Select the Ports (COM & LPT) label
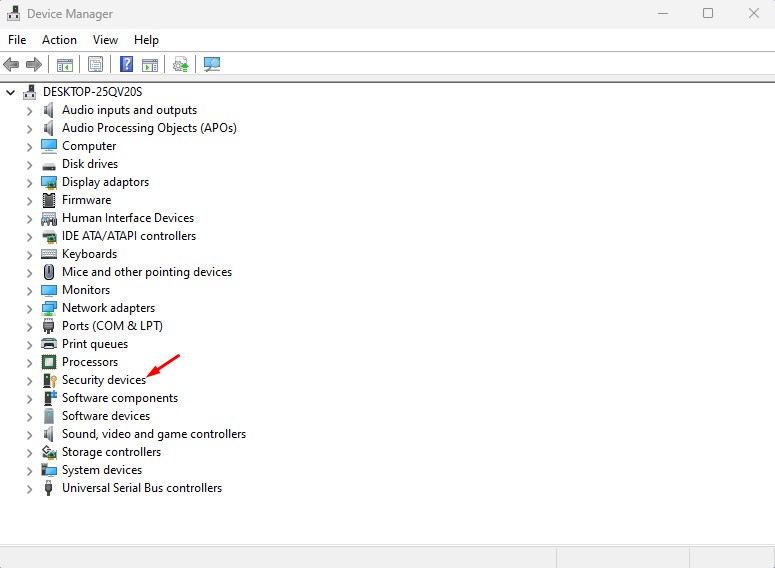 [x=112, y=326]
